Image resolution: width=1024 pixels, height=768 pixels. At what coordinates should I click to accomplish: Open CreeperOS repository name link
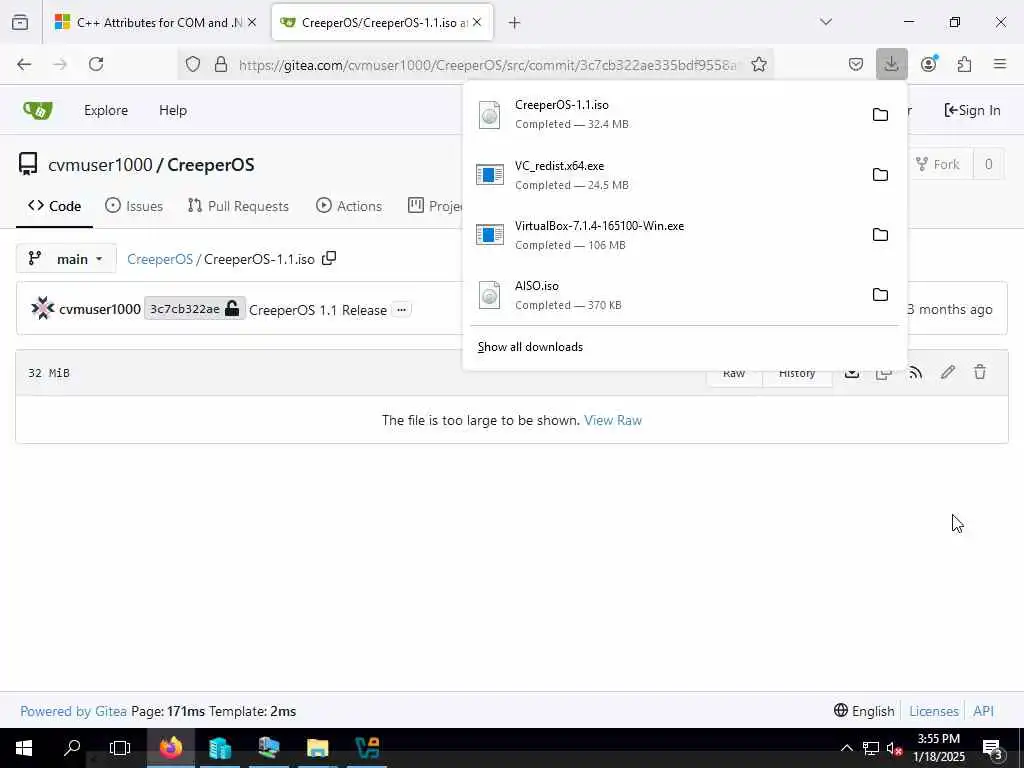[211, 165]
